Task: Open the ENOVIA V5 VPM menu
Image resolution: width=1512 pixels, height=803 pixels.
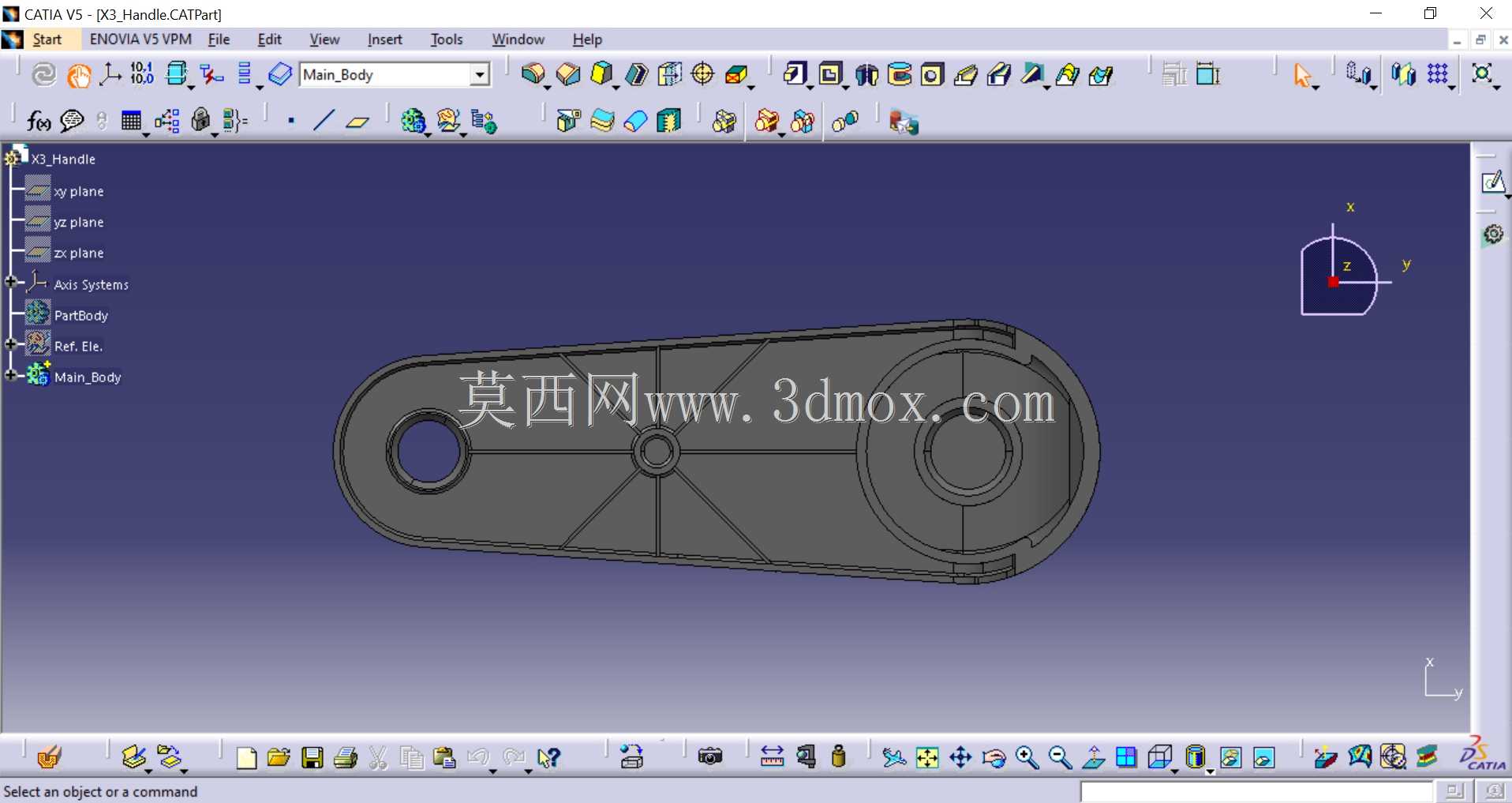Action: [x=140, y=39]
